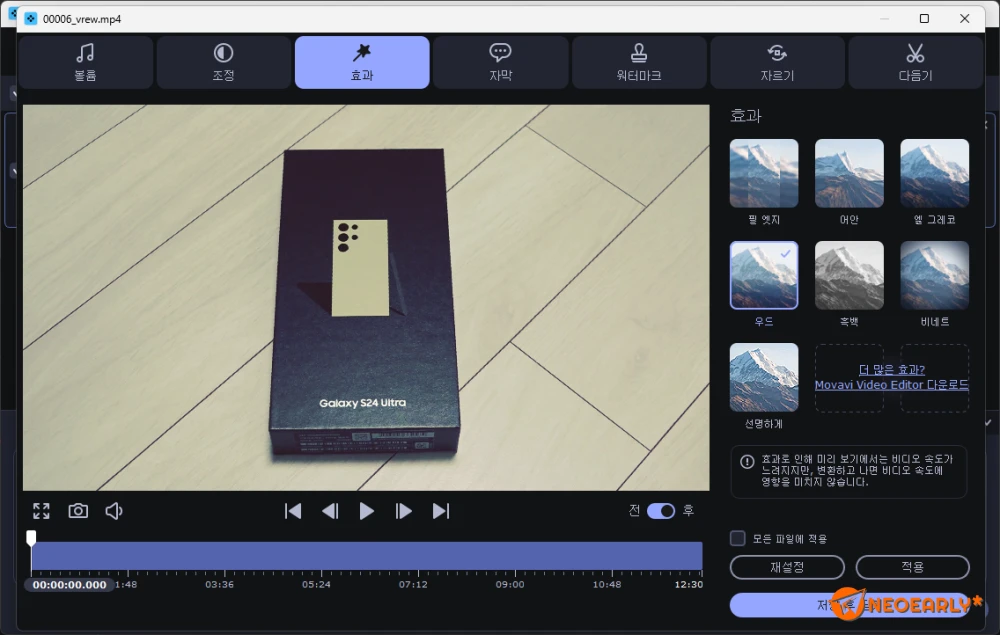
Task: Choose the 어안 fisheye effect
Action: (x=849, y=173)
